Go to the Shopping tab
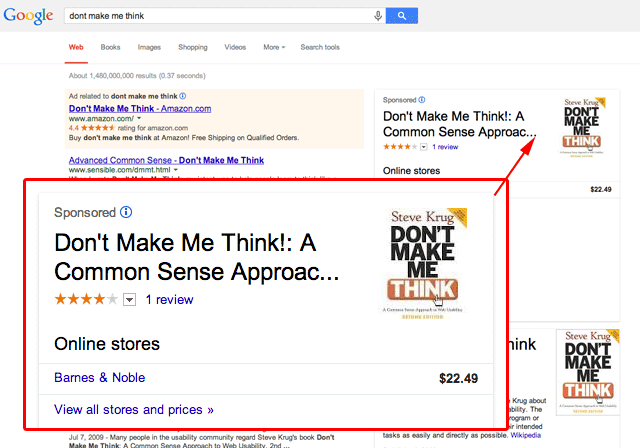The height and width of the screenshot is (448, 640). (x=193, y=47)
